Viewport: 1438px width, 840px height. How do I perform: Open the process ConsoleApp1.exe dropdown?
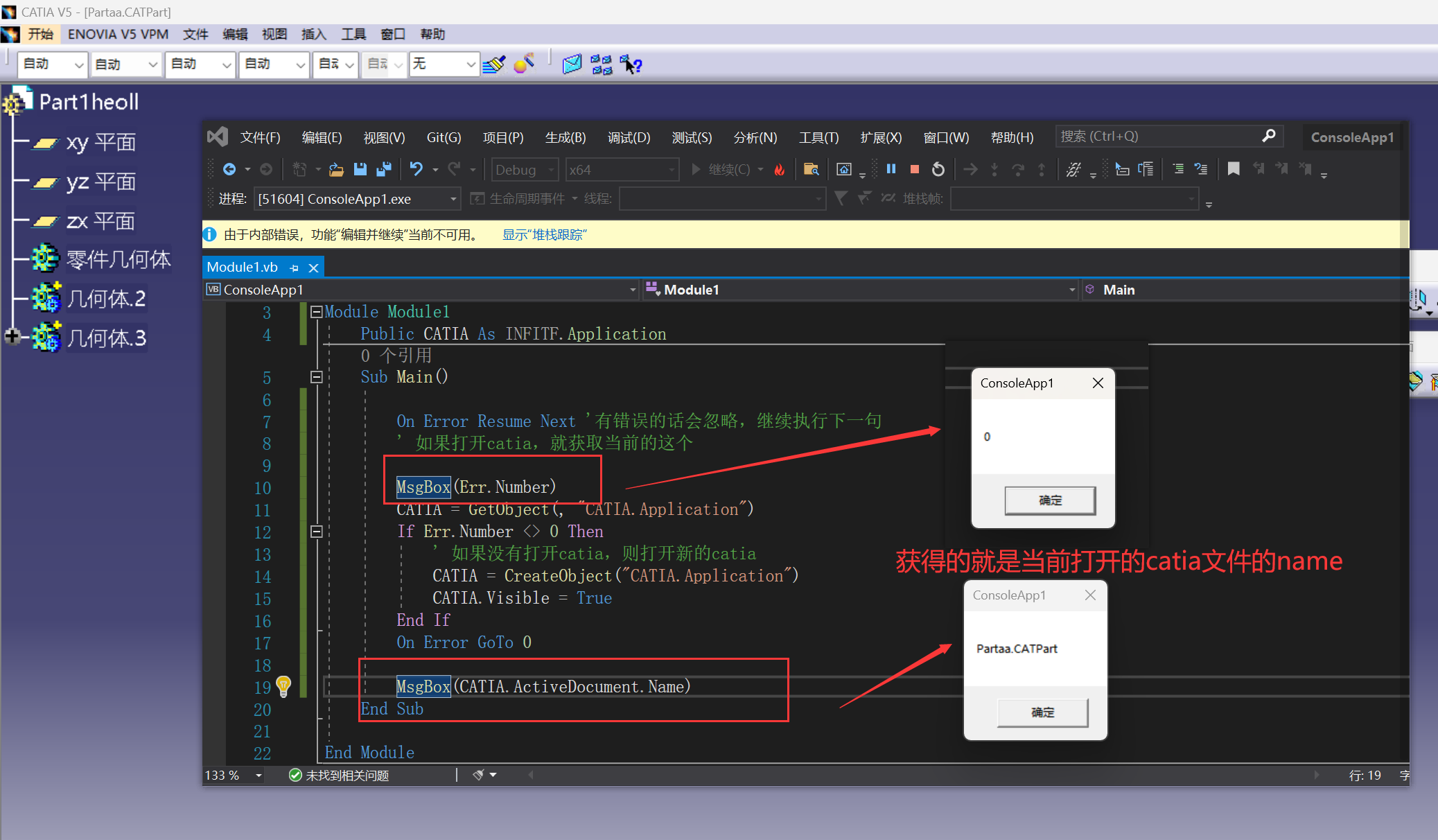[x=358, y=199]
